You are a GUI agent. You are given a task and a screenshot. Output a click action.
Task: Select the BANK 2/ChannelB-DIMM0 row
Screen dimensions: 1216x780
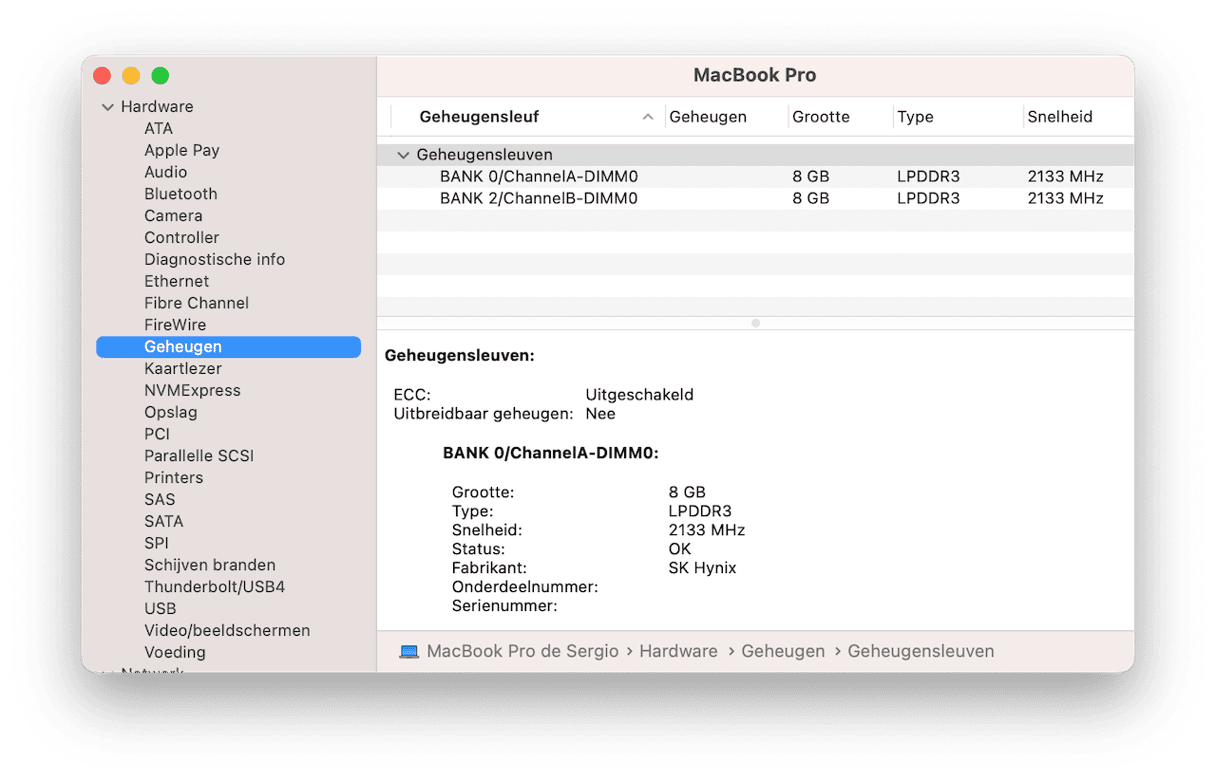(x=538, y=199)
